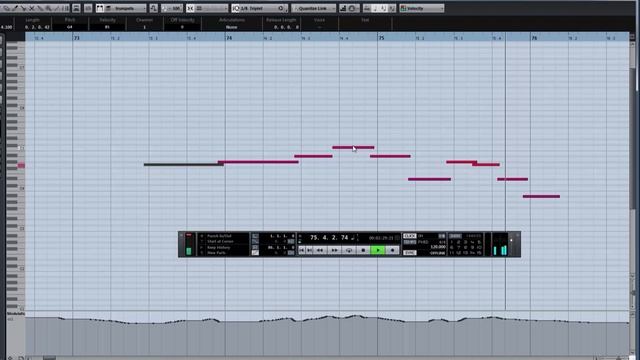Viewport: 640px width, 360px height.
Task: Select the lowest note after bar 76
Action: pos(541,196)
